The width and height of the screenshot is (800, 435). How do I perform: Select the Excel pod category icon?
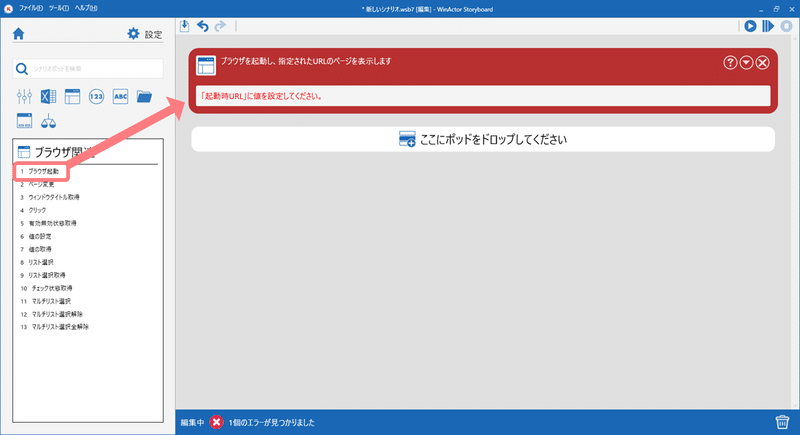(48, 96)
